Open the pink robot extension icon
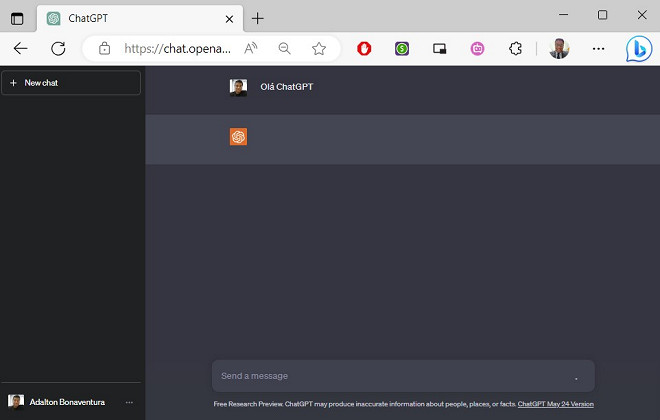This screenshot has height=420, width=660. point(477,48)
